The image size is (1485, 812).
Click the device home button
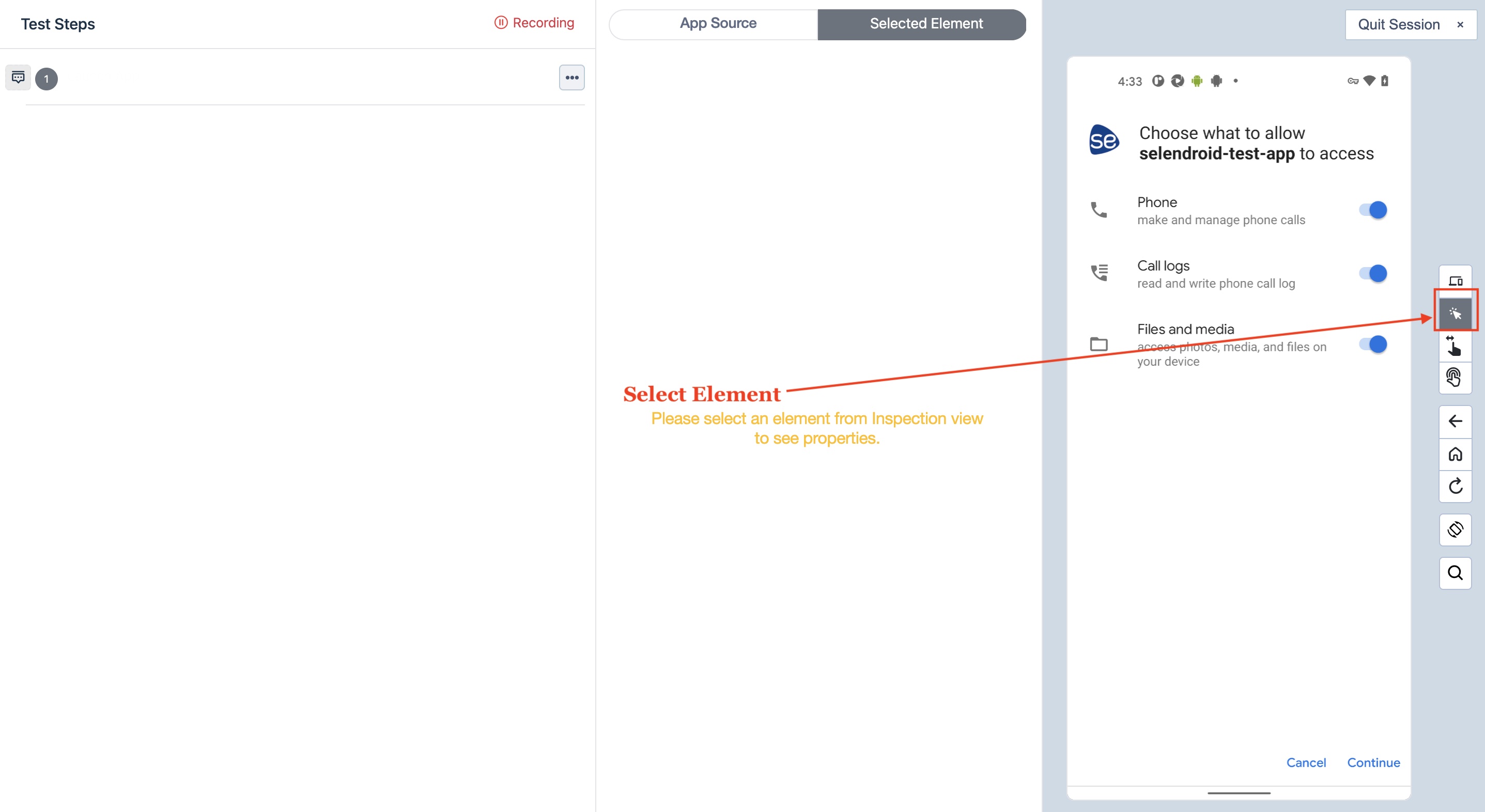pos(1455,454)
